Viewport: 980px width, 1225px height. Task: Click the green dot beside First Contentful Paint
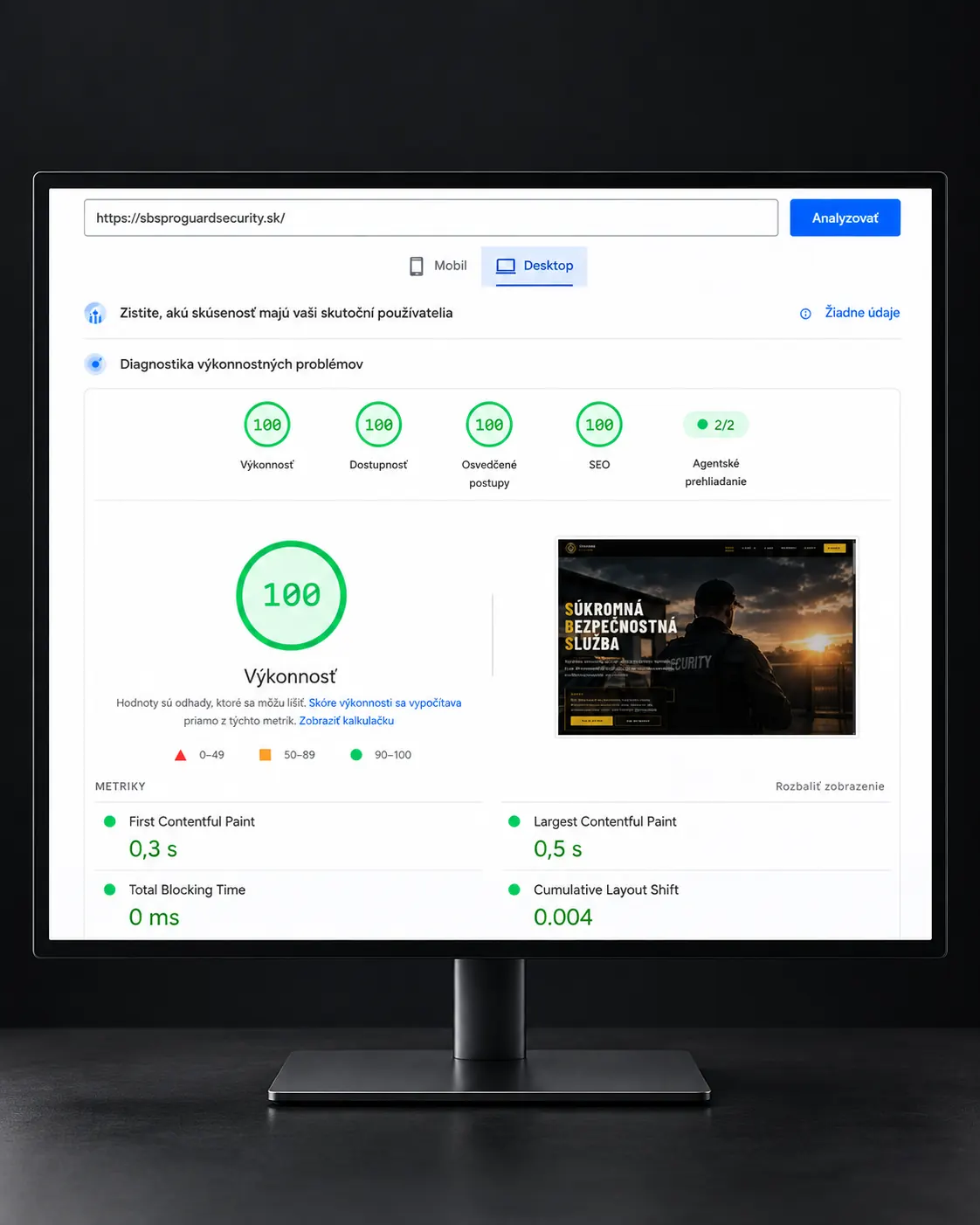(110, 821)
